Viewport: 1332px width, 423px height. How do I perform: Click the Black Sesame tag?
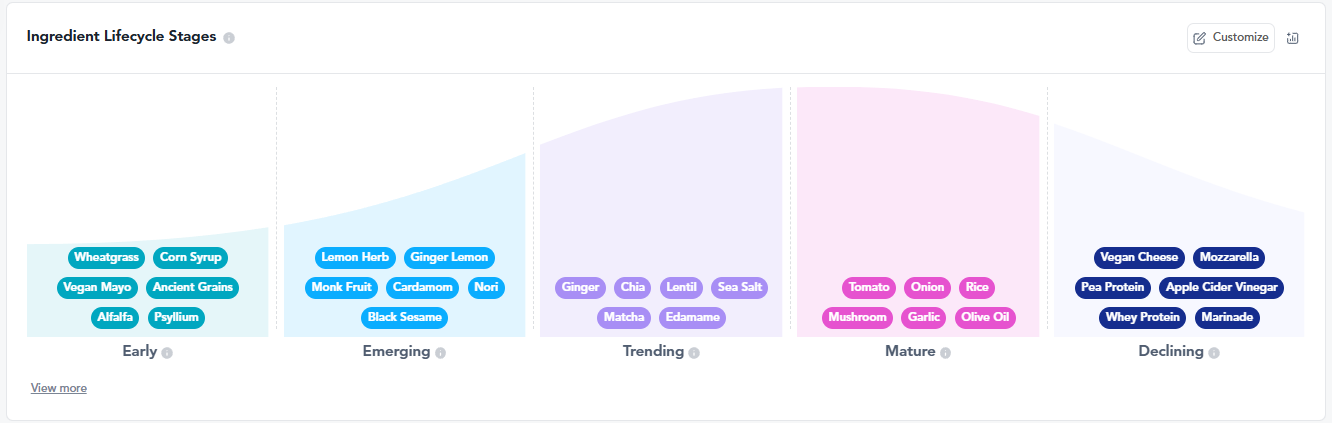pyautogui.click(x=404, y=318)
